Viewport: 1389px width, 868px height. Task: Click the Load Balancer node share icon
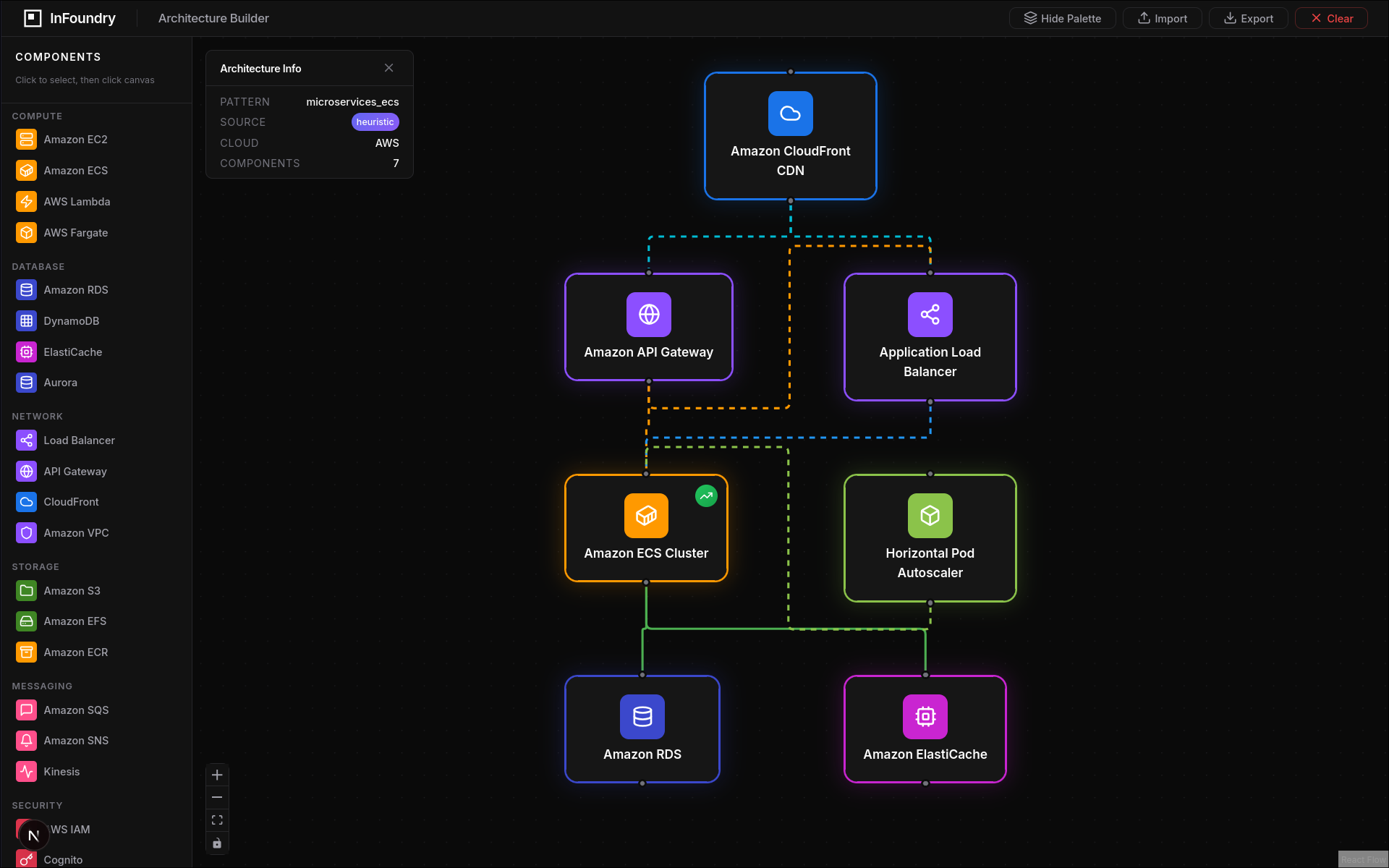click(930, 315)
